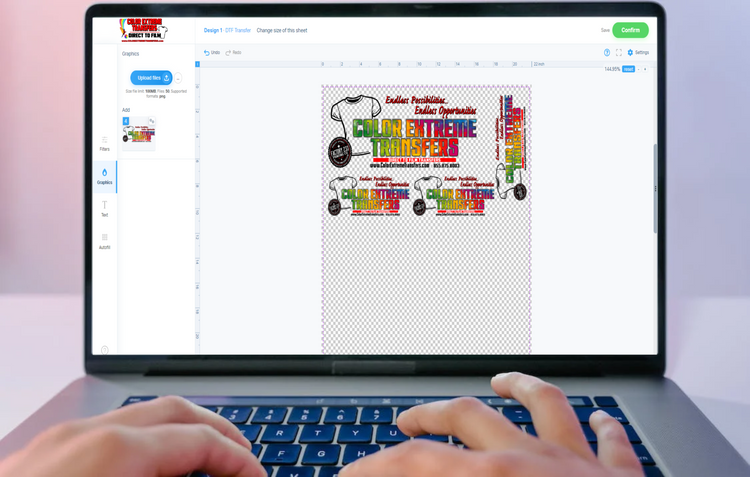Reset the zoom level
The height and width of the screenshot is (477, 750).
(629, 70)
